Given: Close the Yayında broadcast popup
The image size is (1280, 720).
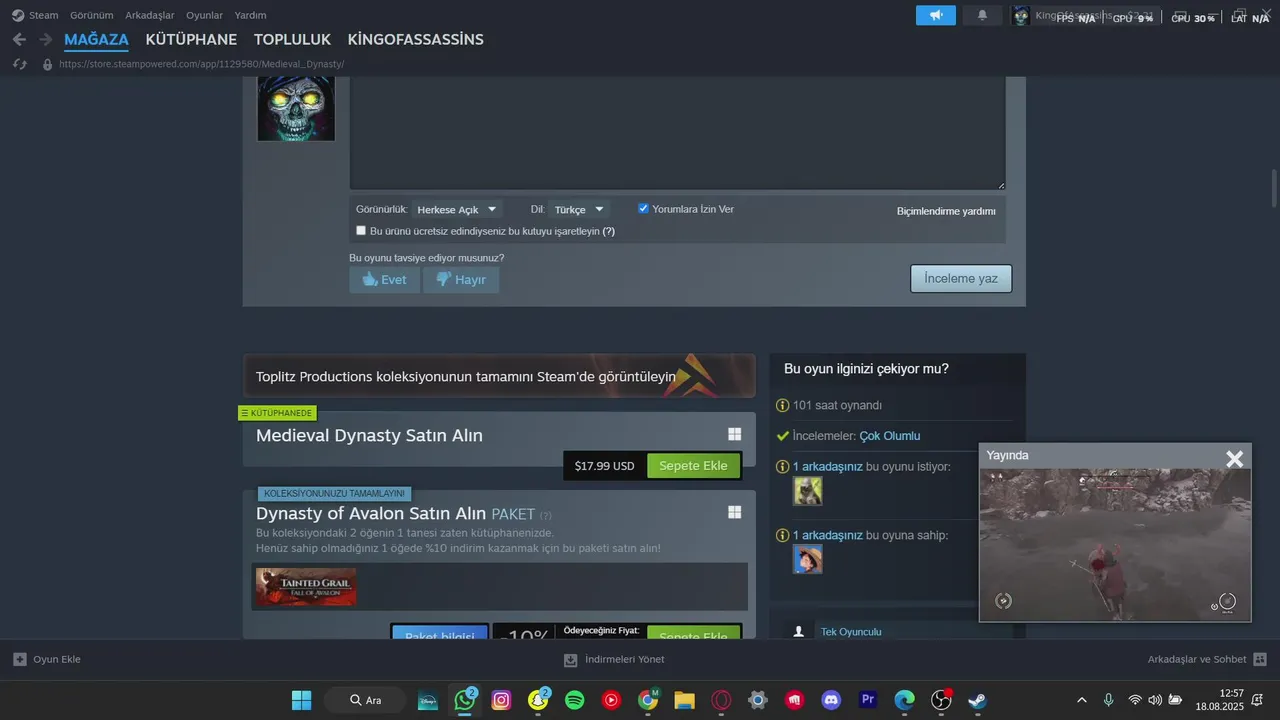Looking at the screenshot, I should point(1235,458).
